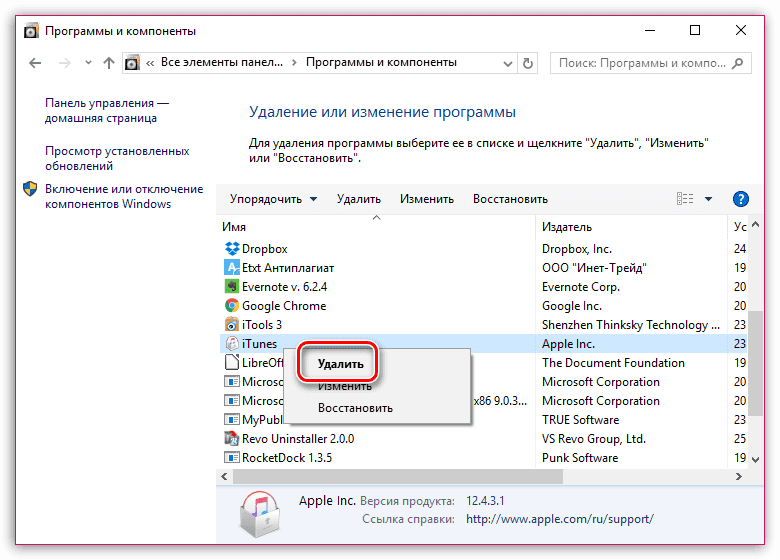This screenshot has height=560, width=780.
Task: Open the blue help icon
Action: coord(741,199)
